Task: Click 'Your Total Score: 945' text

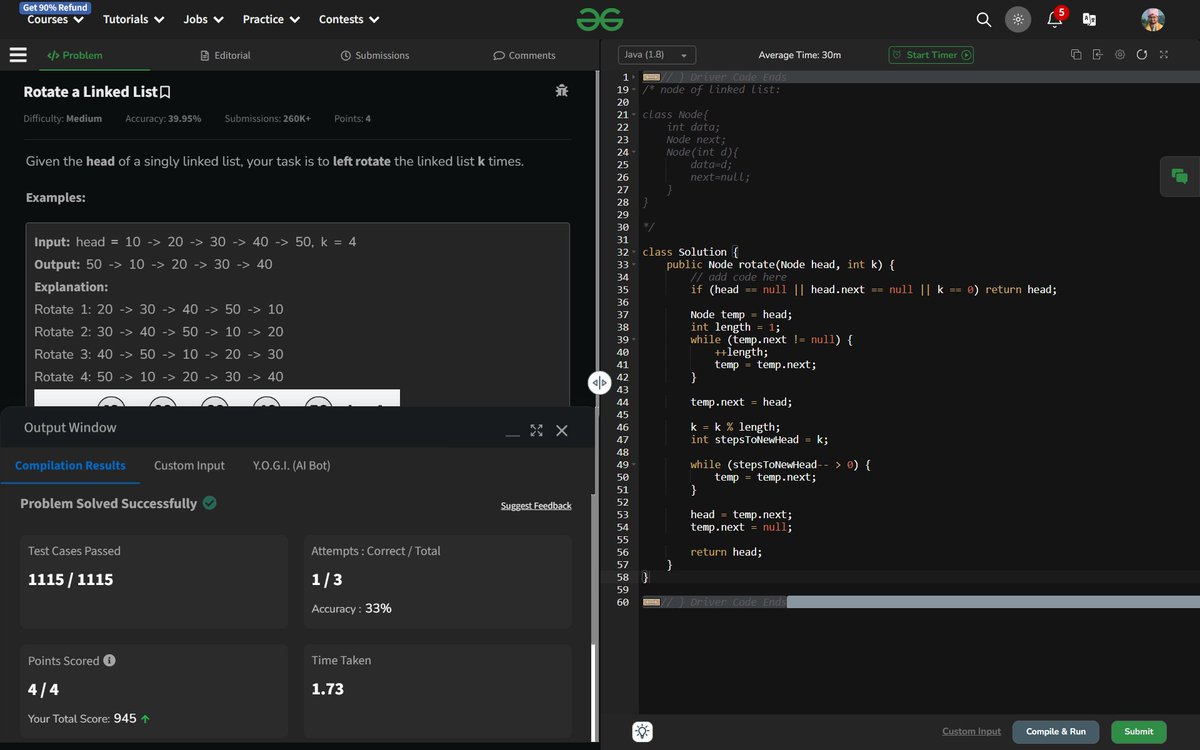Action: coord(89,718)
